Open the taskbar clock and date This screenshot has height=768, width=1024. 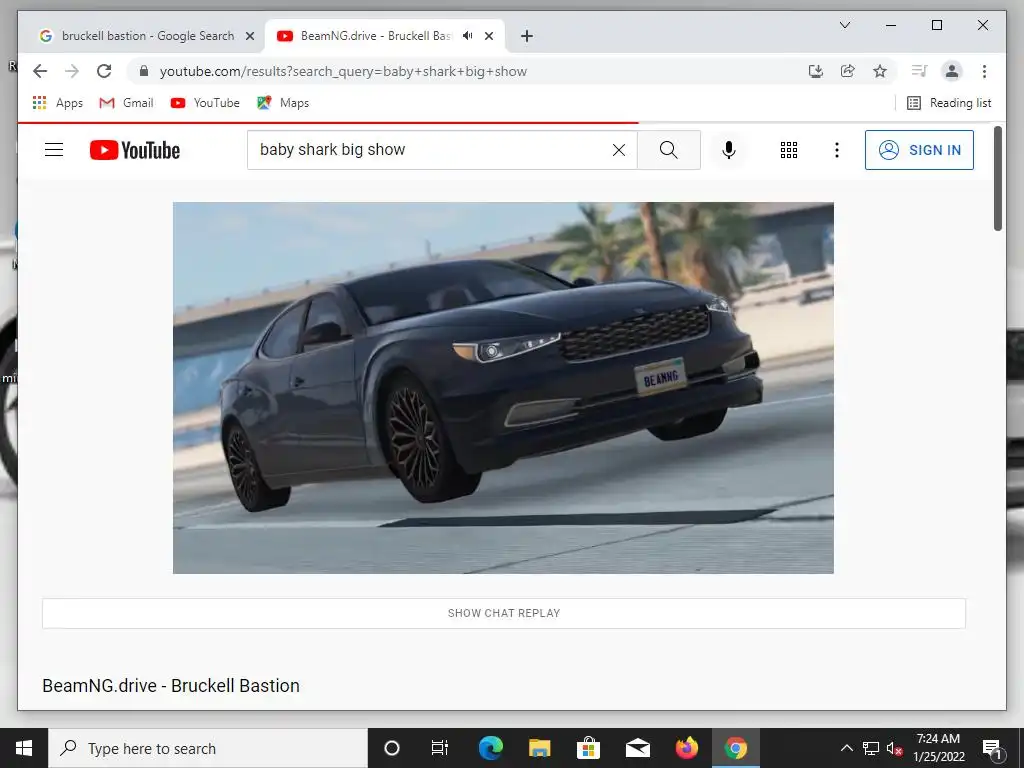pyautogui.click(x=938, y=748)
